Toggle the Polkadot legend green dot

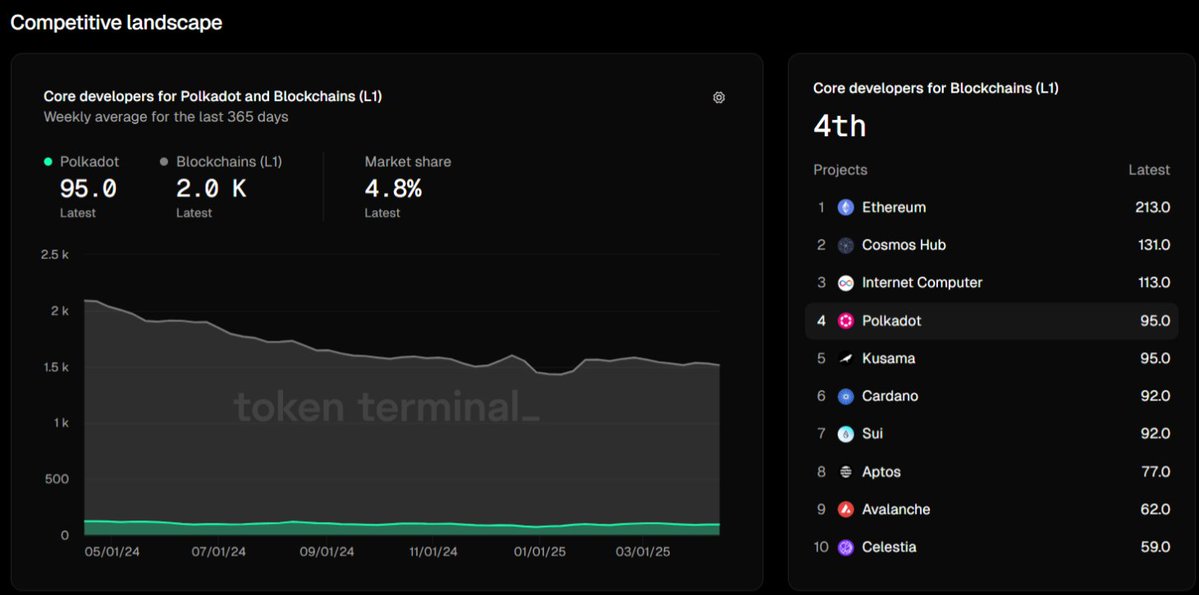coord(48,161)
